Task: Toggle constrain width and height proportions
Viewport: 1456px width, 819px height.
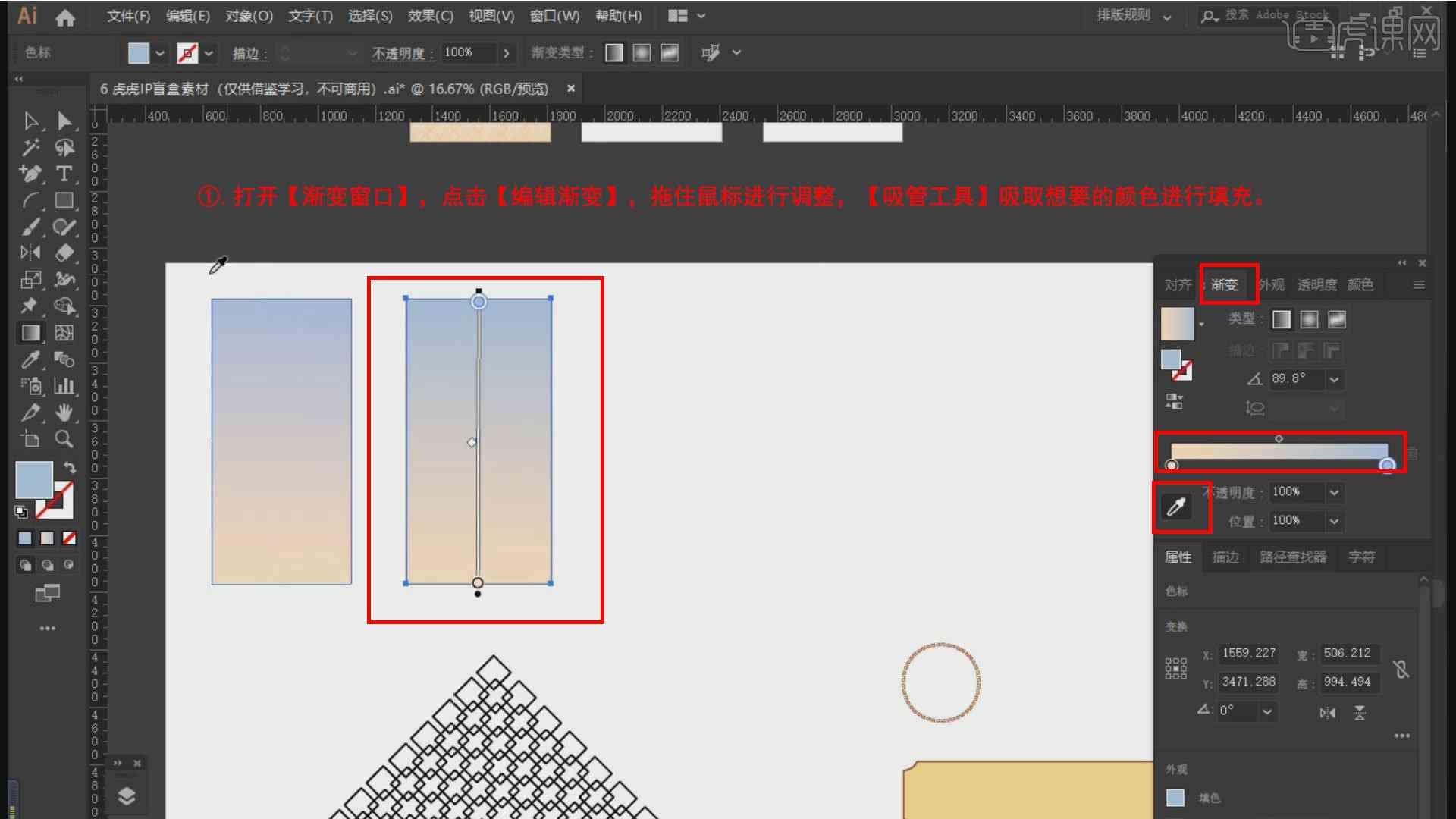Action: point(1401,669)
